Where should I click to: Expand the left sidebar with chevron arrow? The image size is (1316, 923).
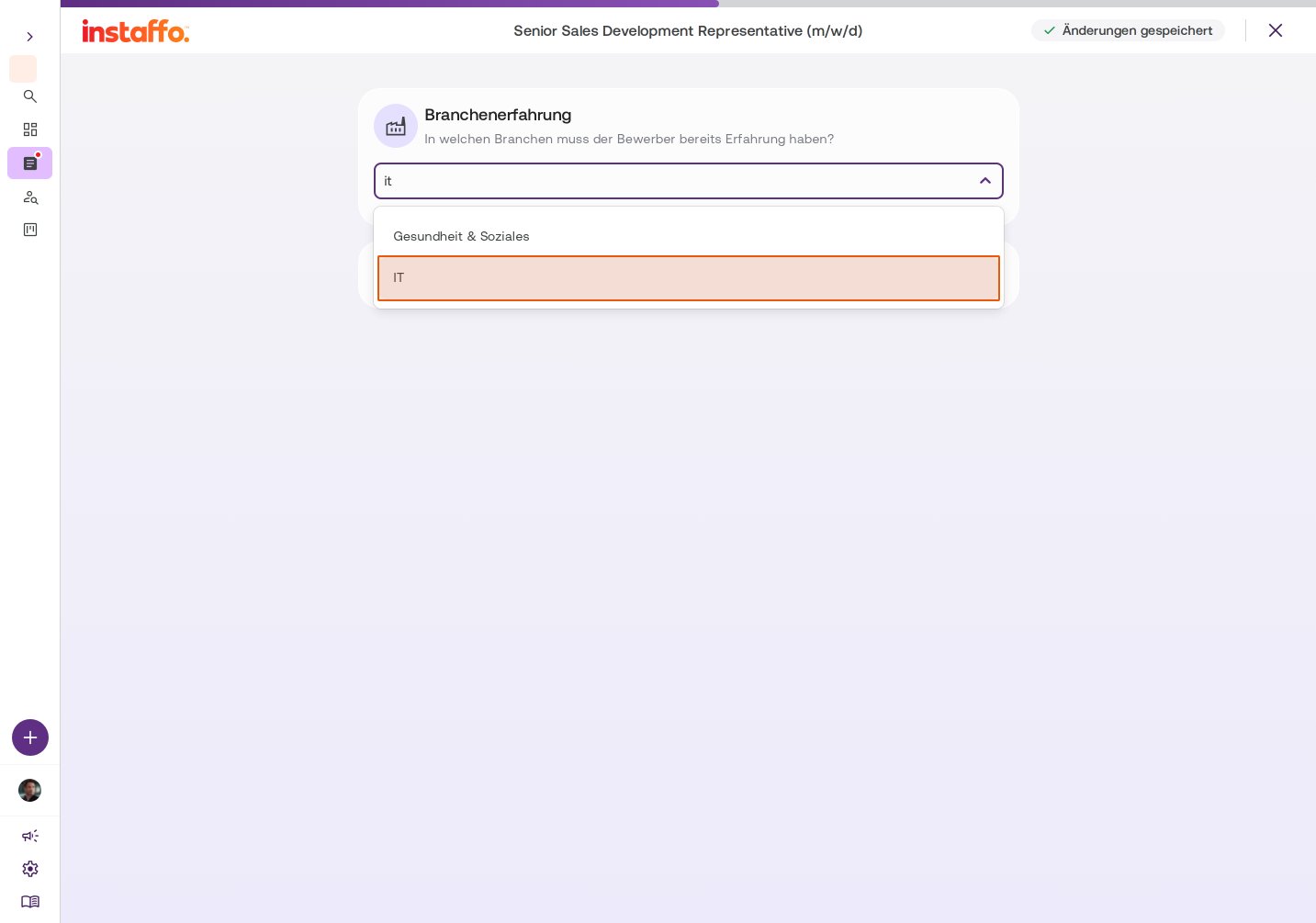[x=29, y=37]
